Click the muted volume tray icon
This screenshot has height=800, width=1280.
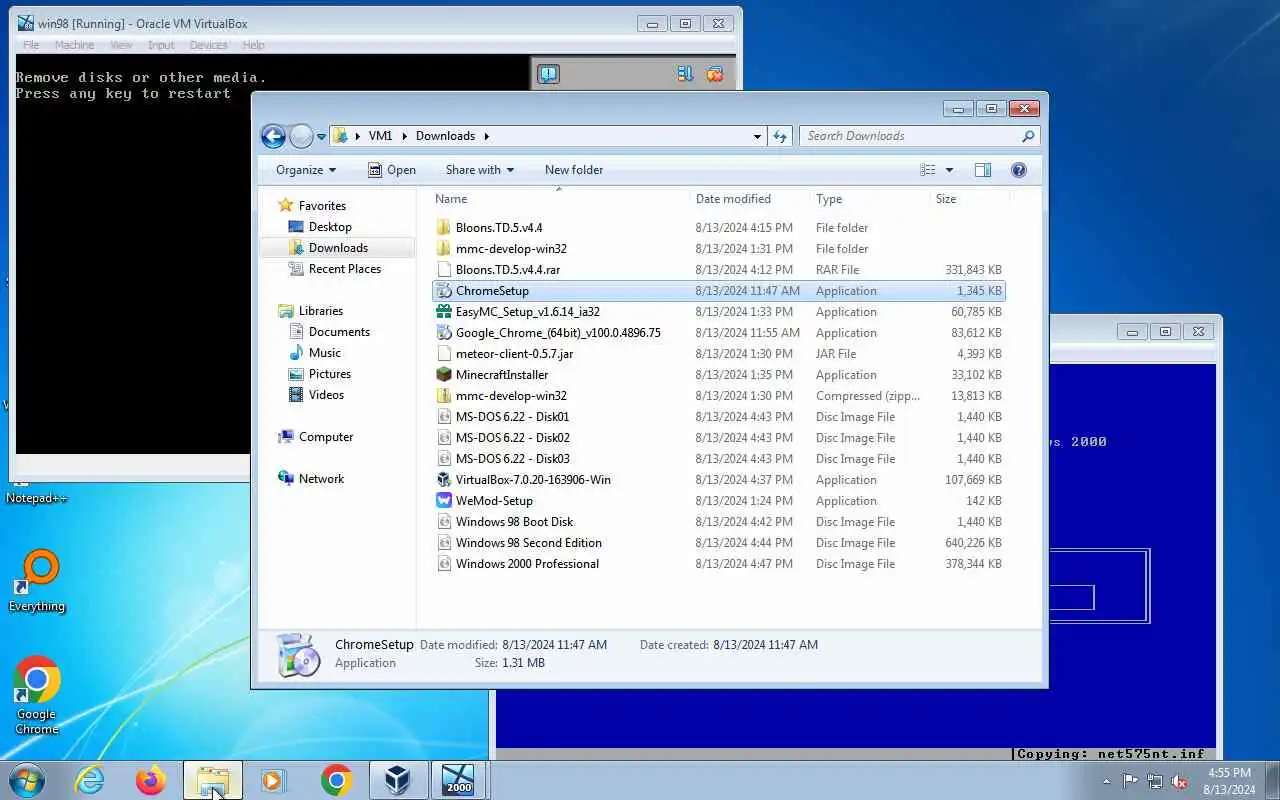click(1179, 781)
